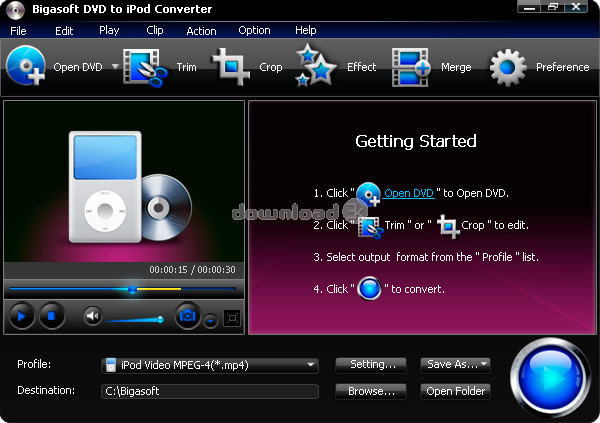The width and height of the screenshot is (600, 423).
Task: Click the yellow trimmed segment on seek bar
Action: (159, 289)
